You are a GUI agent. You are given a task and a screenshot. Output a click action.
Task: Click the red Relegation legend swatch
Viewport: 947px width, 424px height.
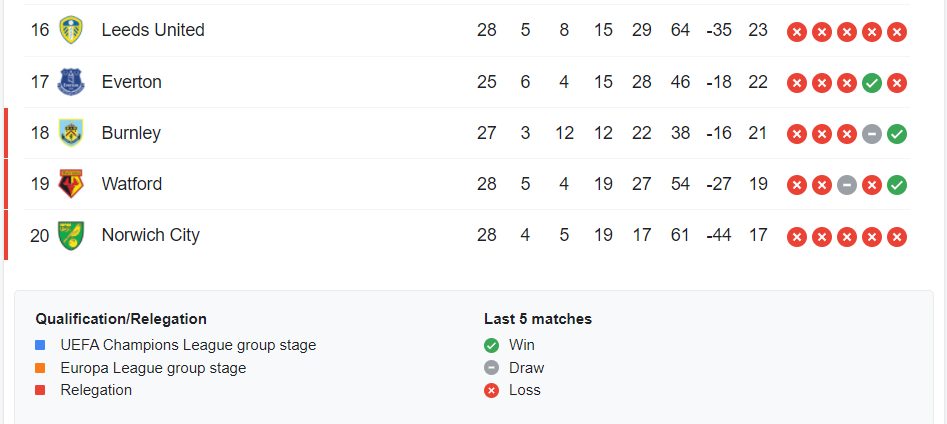click(x=40, y=390)
